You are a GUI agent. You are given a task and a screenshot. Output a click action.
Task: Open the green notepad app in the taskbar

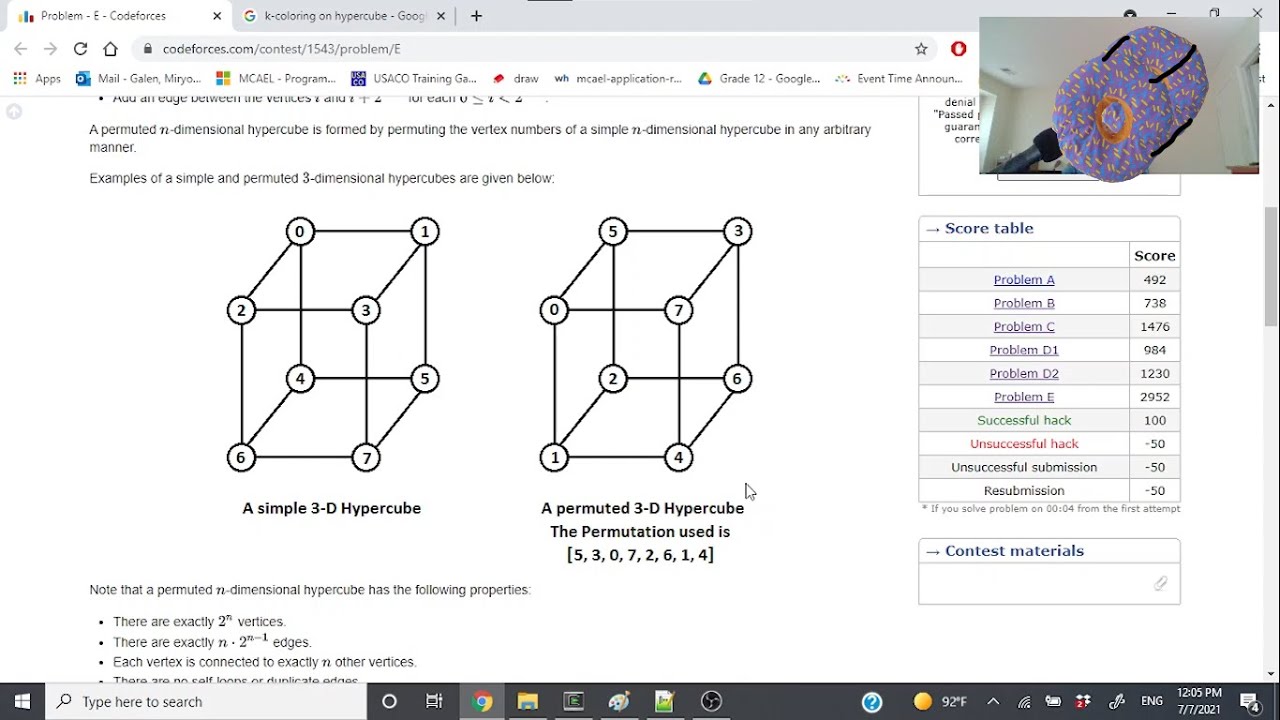point(665,701)
